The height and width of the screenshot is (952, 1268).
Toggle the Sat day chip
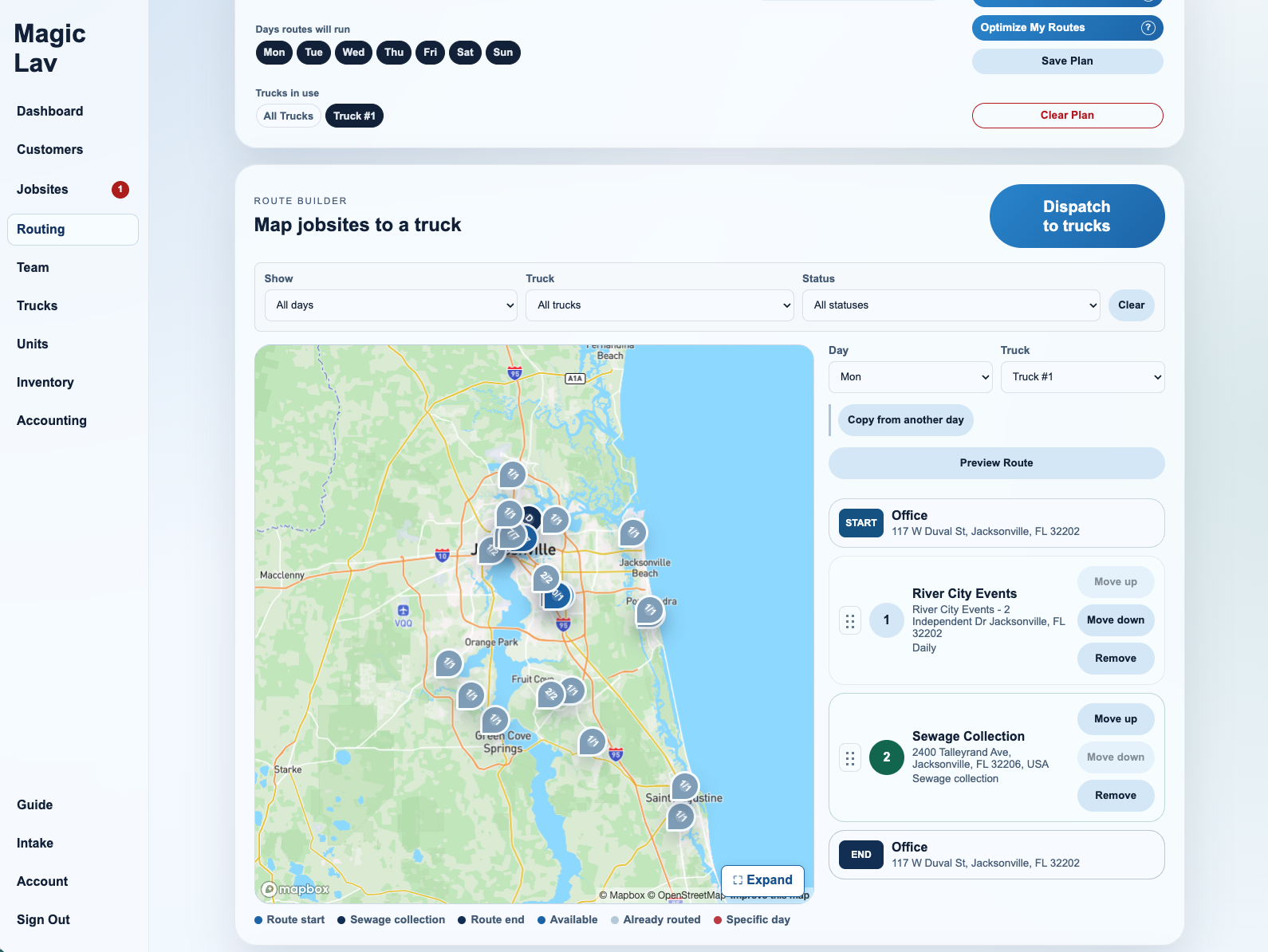[466, 53]
